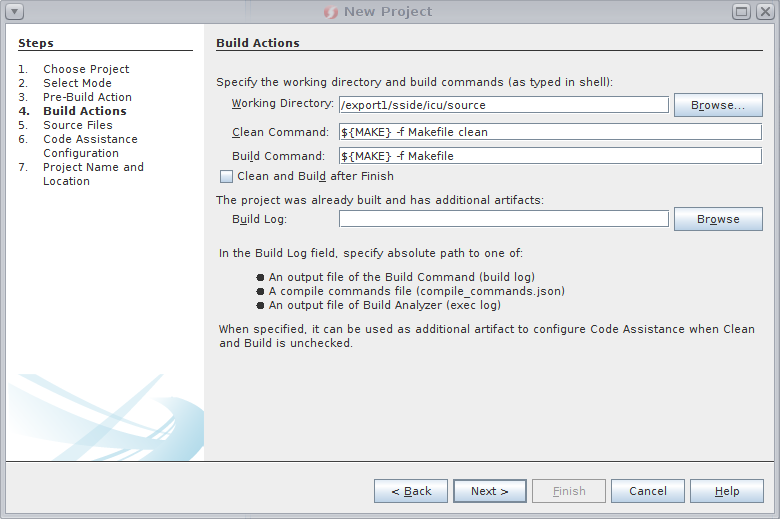780x519 pixels.
Task: Select the Source Files step
Action: click(x=77, y=125)
